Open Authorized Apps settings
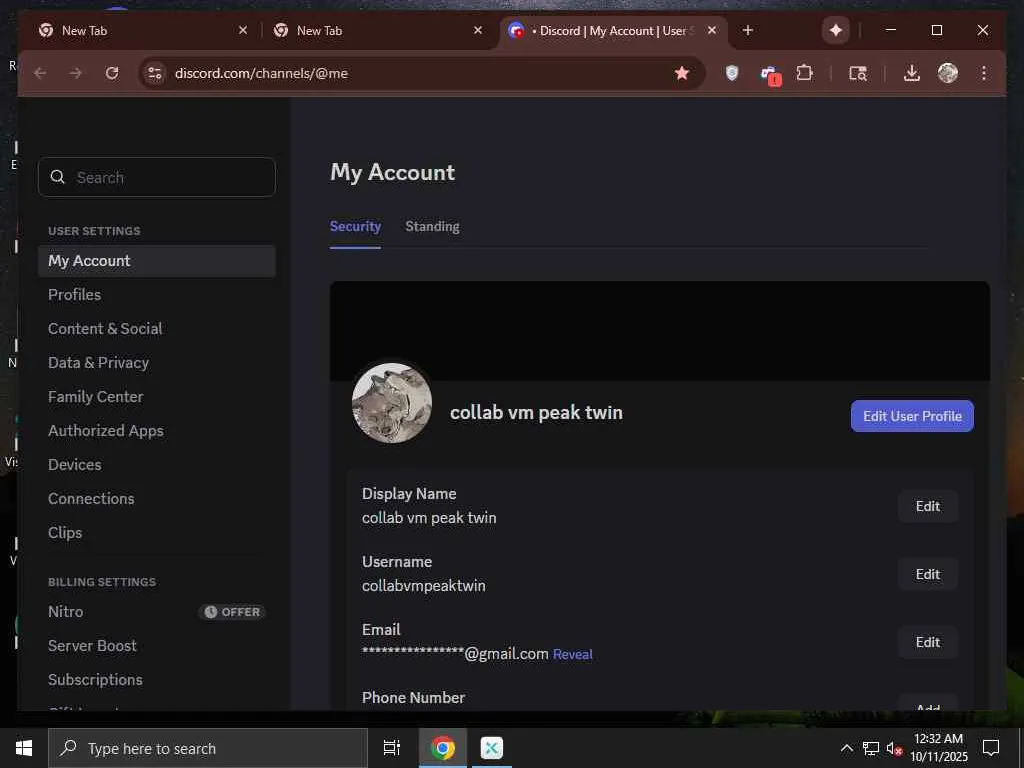Image resolution: width=1024 pixels, height=768 pixels. (x=157, y=430)
